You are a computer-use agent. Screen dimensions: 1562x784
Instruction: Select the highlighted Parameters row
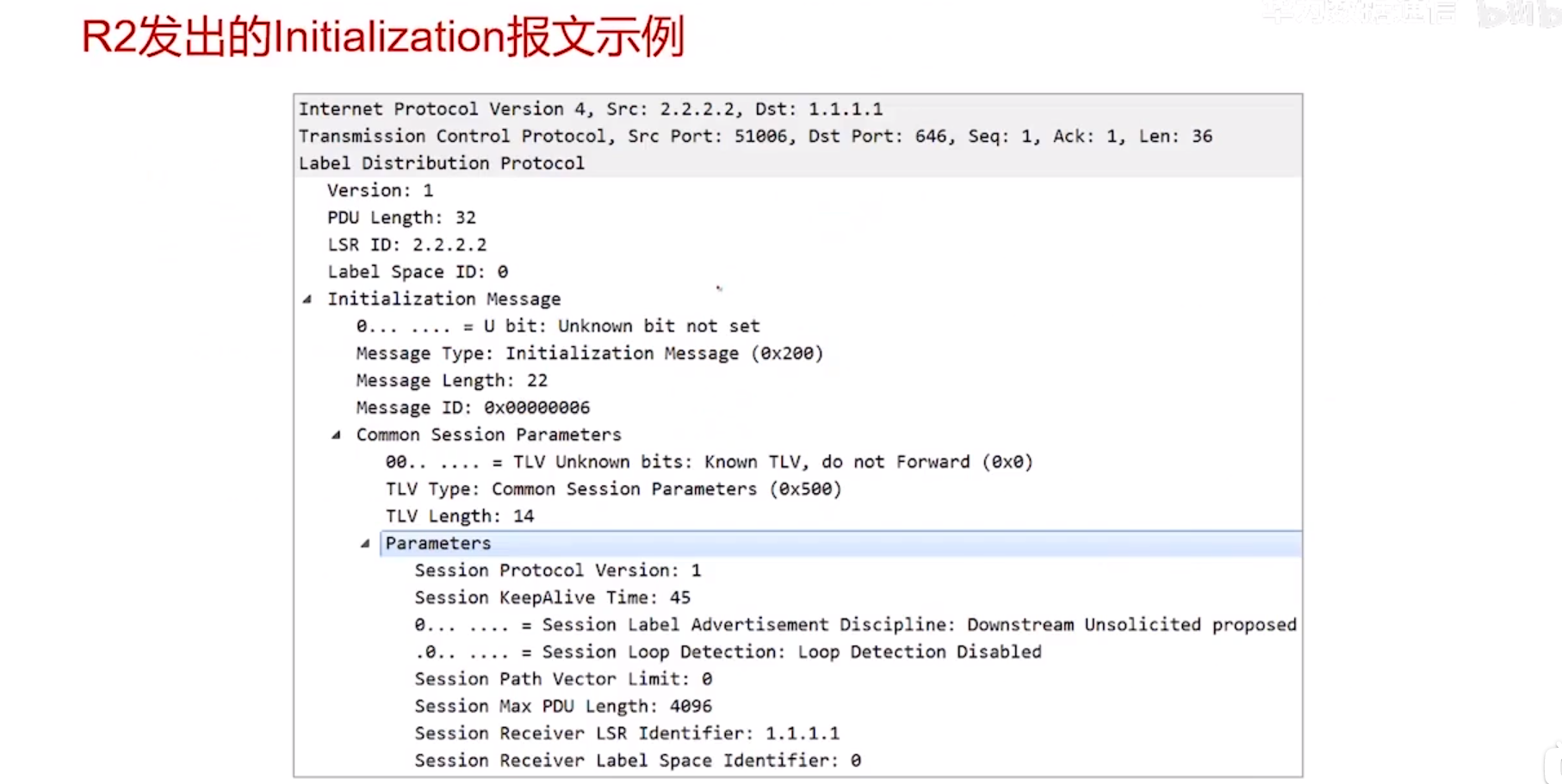[x=840, y=544]
